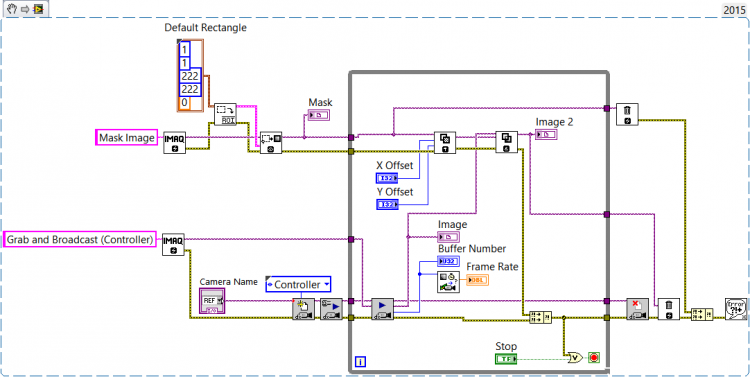Select the IMAQ Dispose node beside Close Camera
750x377 pixels.
tap(668, 309)
